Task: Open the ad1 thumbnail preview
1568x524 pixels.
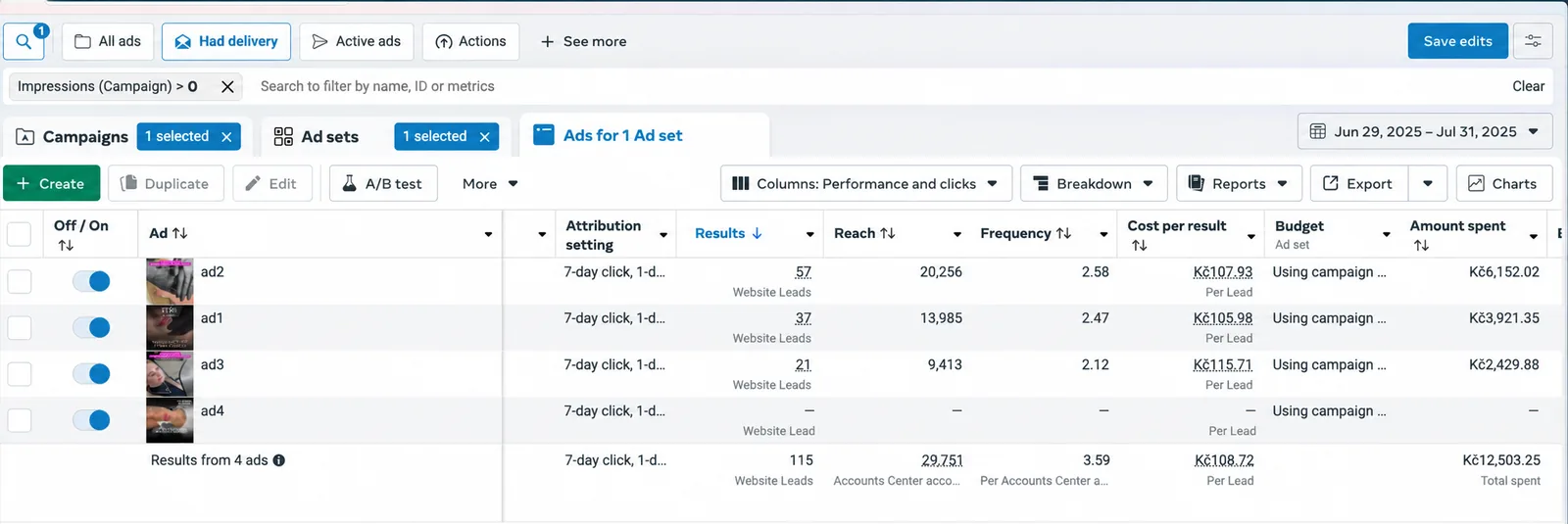Action: 170,327
